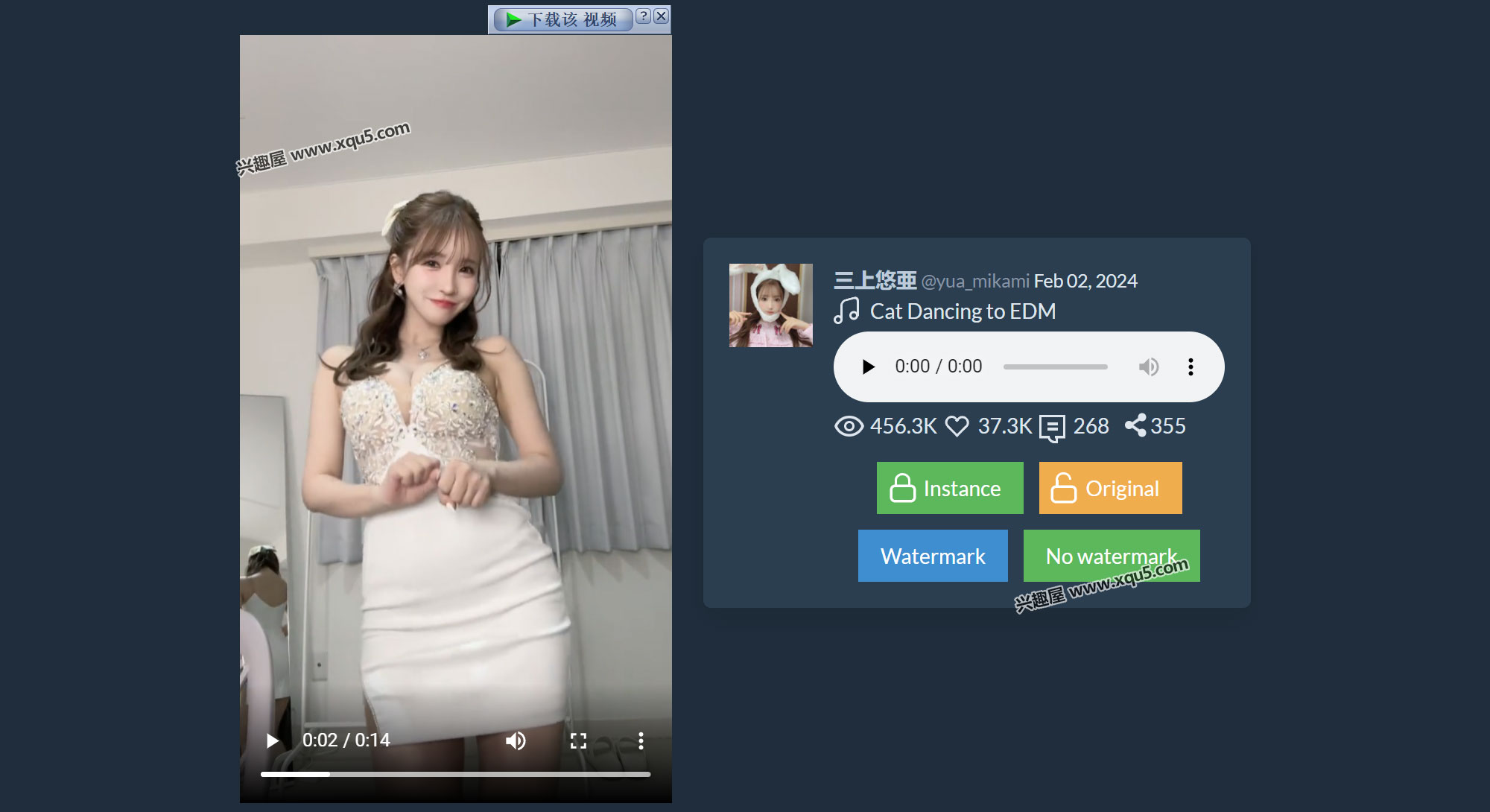
Task: Click the profile avatar thumbnail
Action: coord(770,305)
